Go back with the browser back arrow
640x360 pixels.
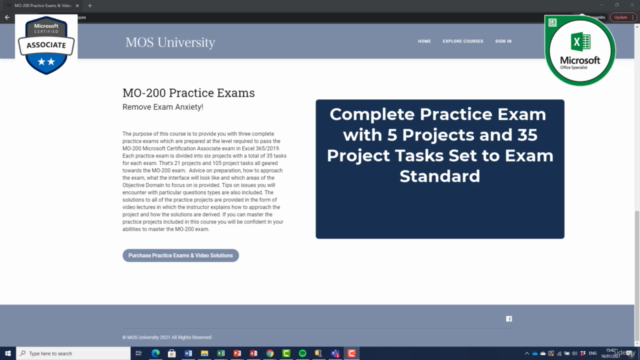[x=7, y=18]
